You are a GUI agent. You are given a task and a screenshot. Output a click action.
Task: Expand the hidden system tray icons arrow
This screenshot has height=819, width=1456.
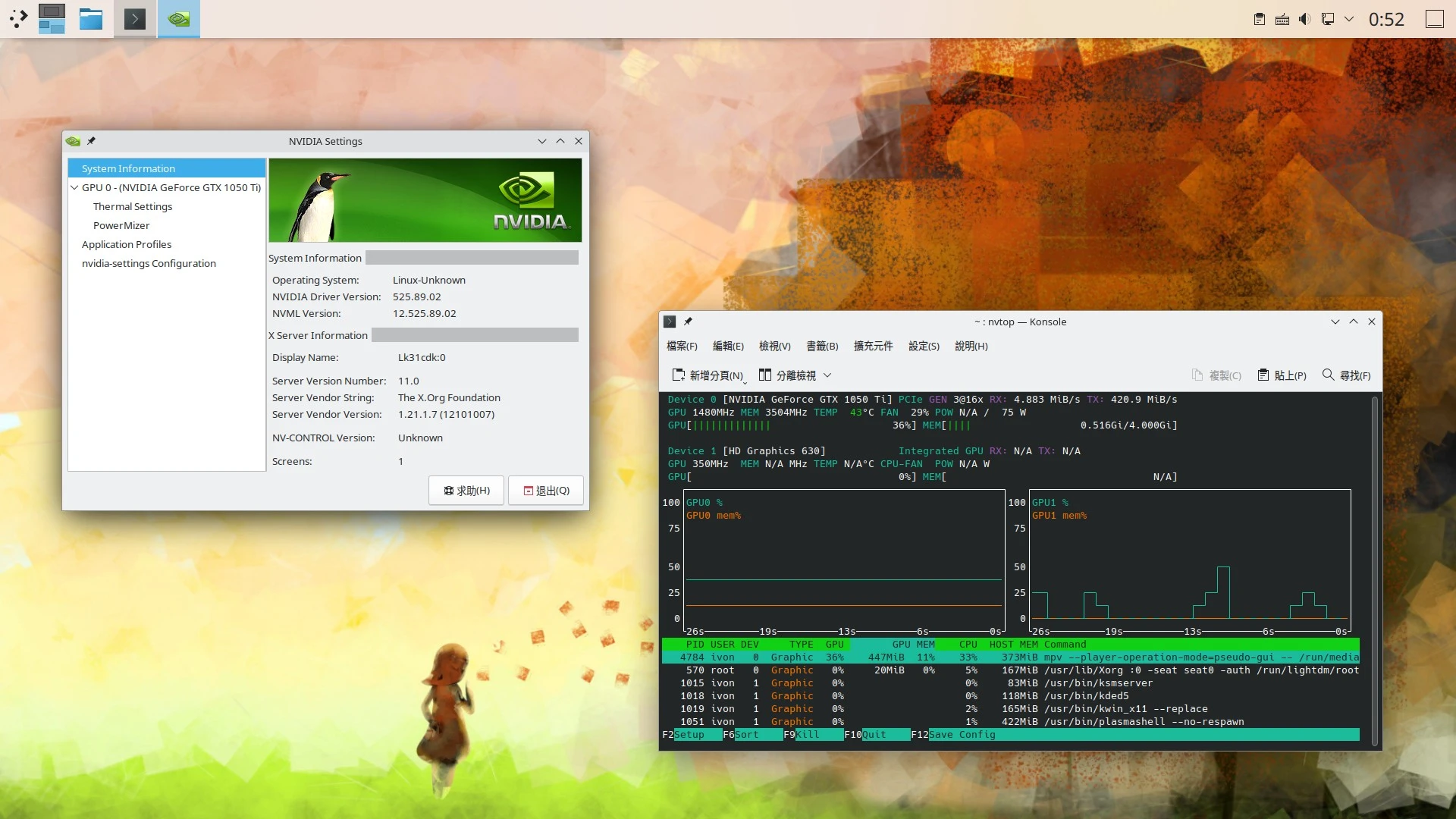1349,19
